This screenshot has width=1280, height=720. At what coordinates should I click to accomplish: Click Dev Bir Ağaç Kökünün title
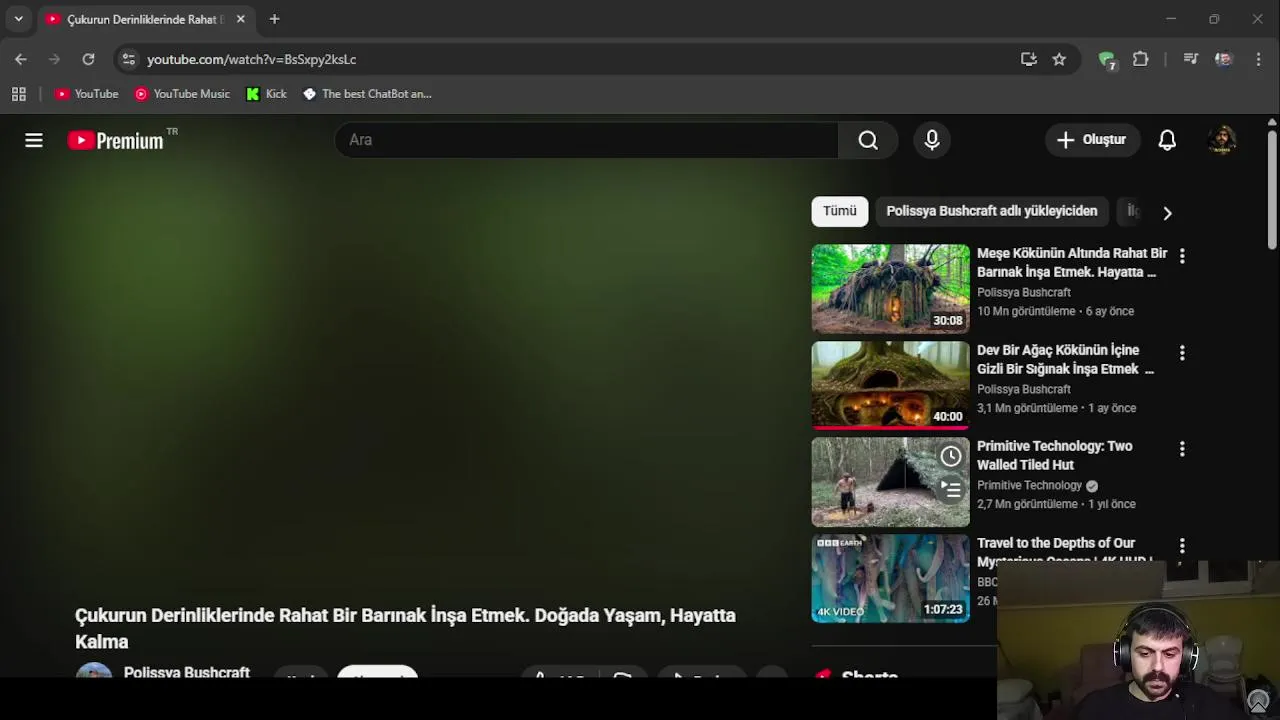pos(1065,360)
